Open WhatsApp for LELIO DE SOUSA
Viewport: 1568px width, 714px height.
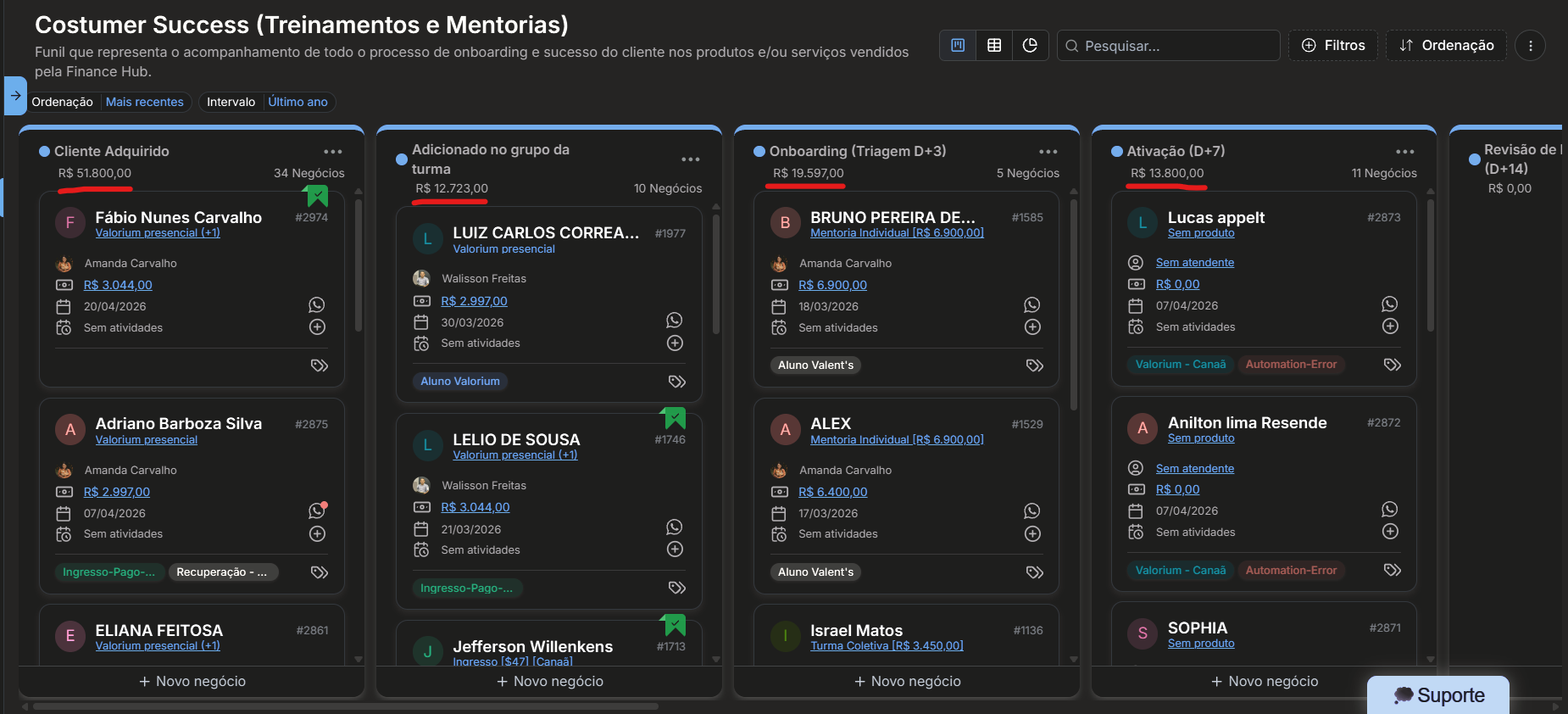(x=675, y=527)
